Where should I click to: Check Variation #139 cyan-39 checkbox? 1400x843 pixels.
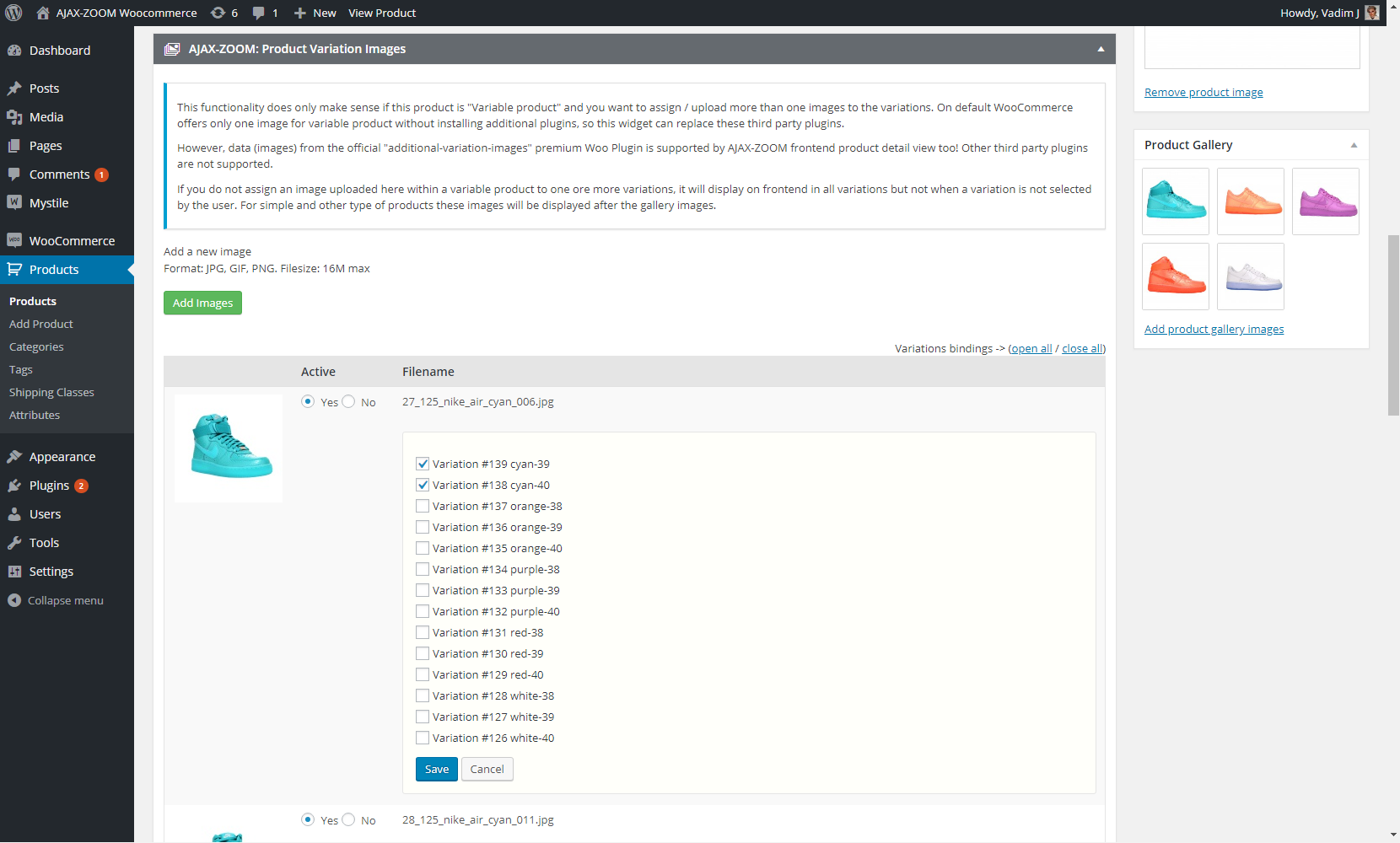pos(423,464)
